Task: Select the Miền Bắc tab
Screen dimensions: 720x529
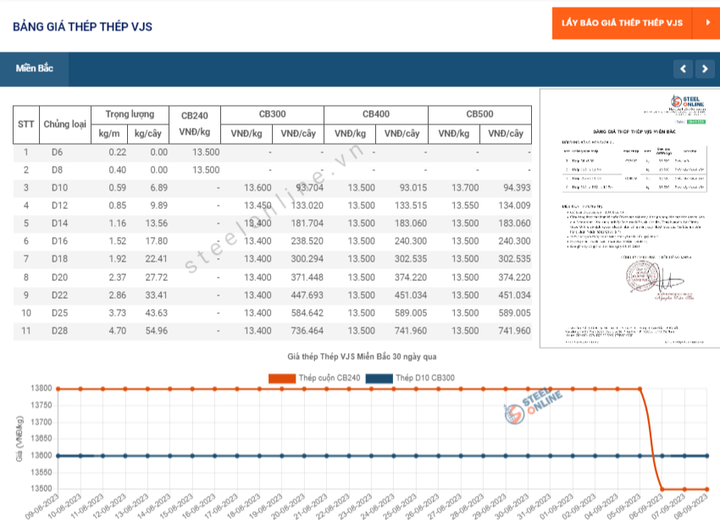Action: [34, 68]
